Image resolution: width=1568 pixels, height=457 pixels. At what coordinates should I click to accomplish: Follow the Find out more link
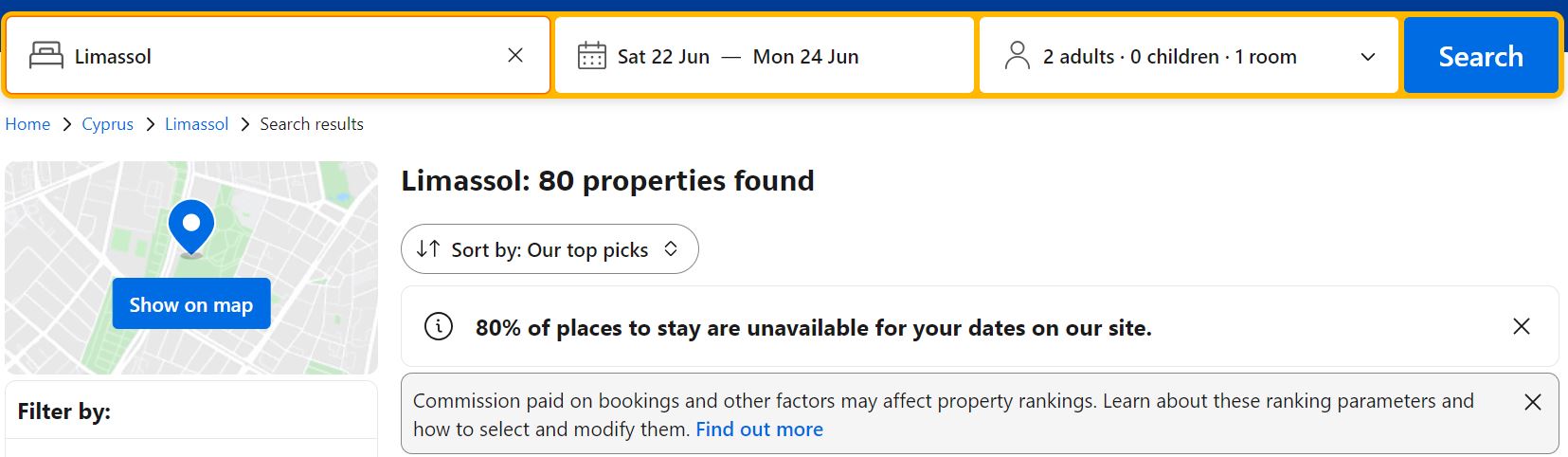(759, 430)
